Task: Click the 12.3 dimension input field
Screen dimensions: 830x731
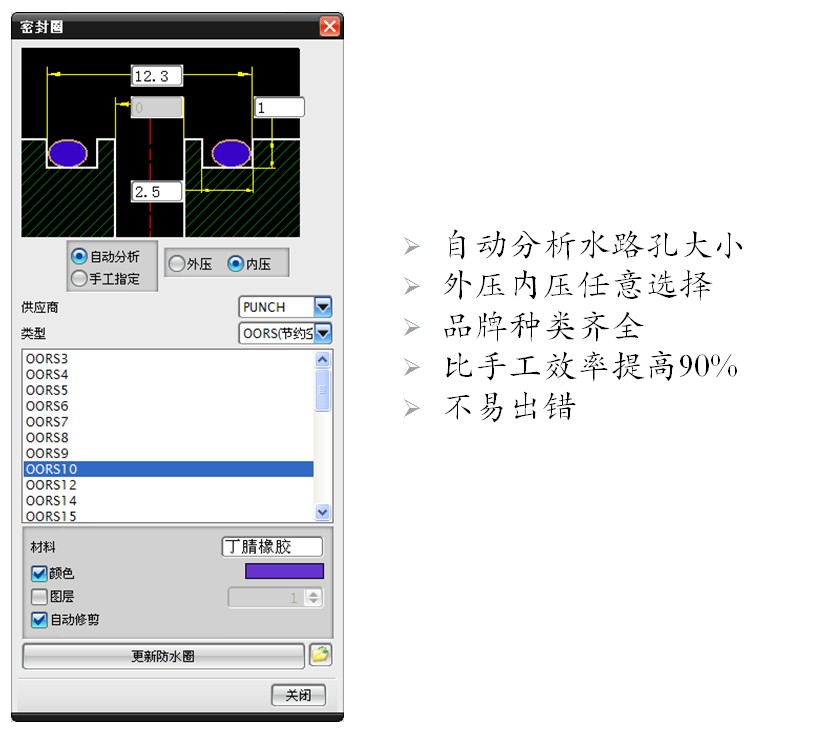Action: click(157, 75)
